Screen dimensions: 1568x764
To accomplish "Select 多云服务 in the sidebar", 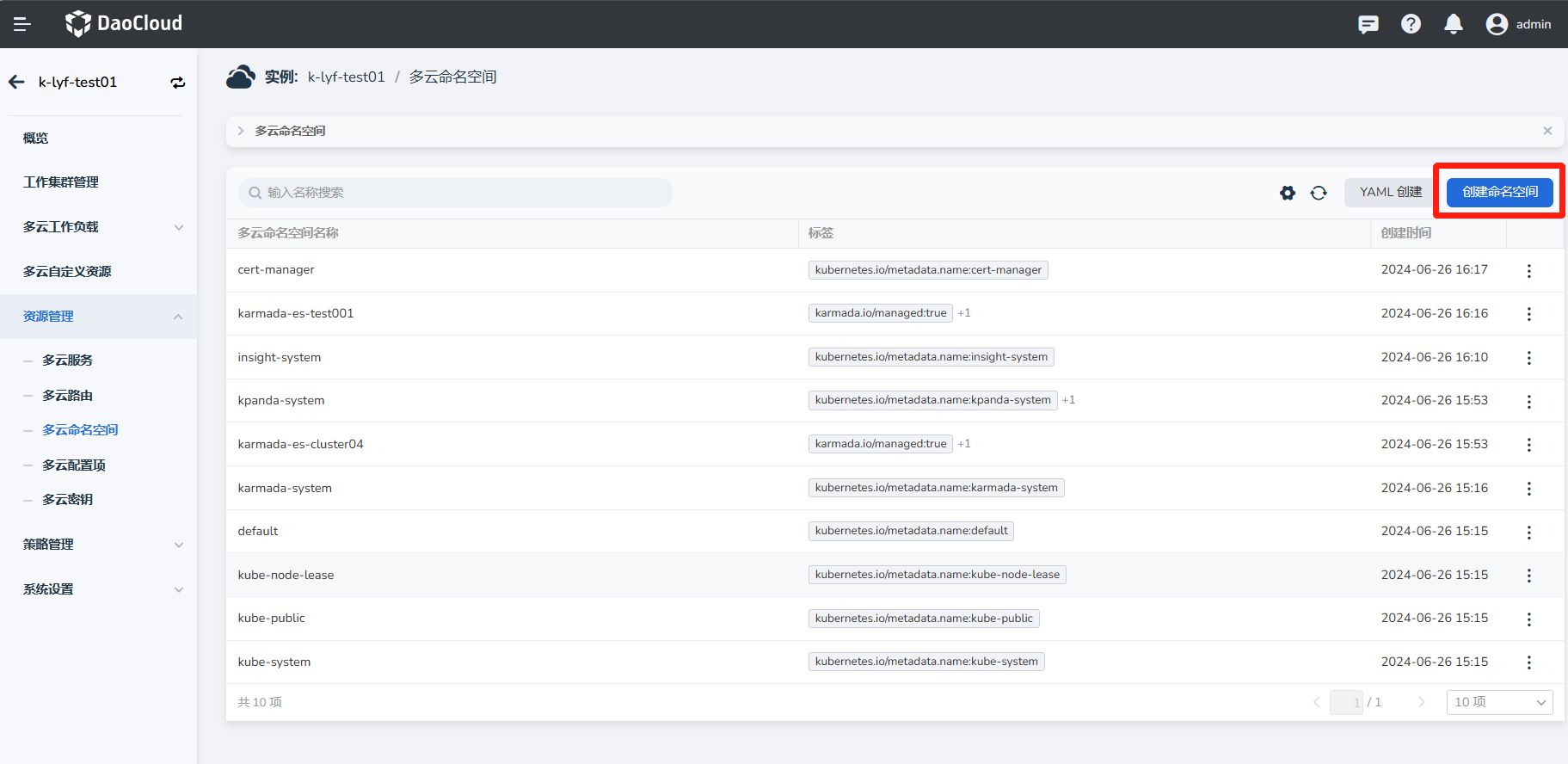I will click(x=68, y=360).
